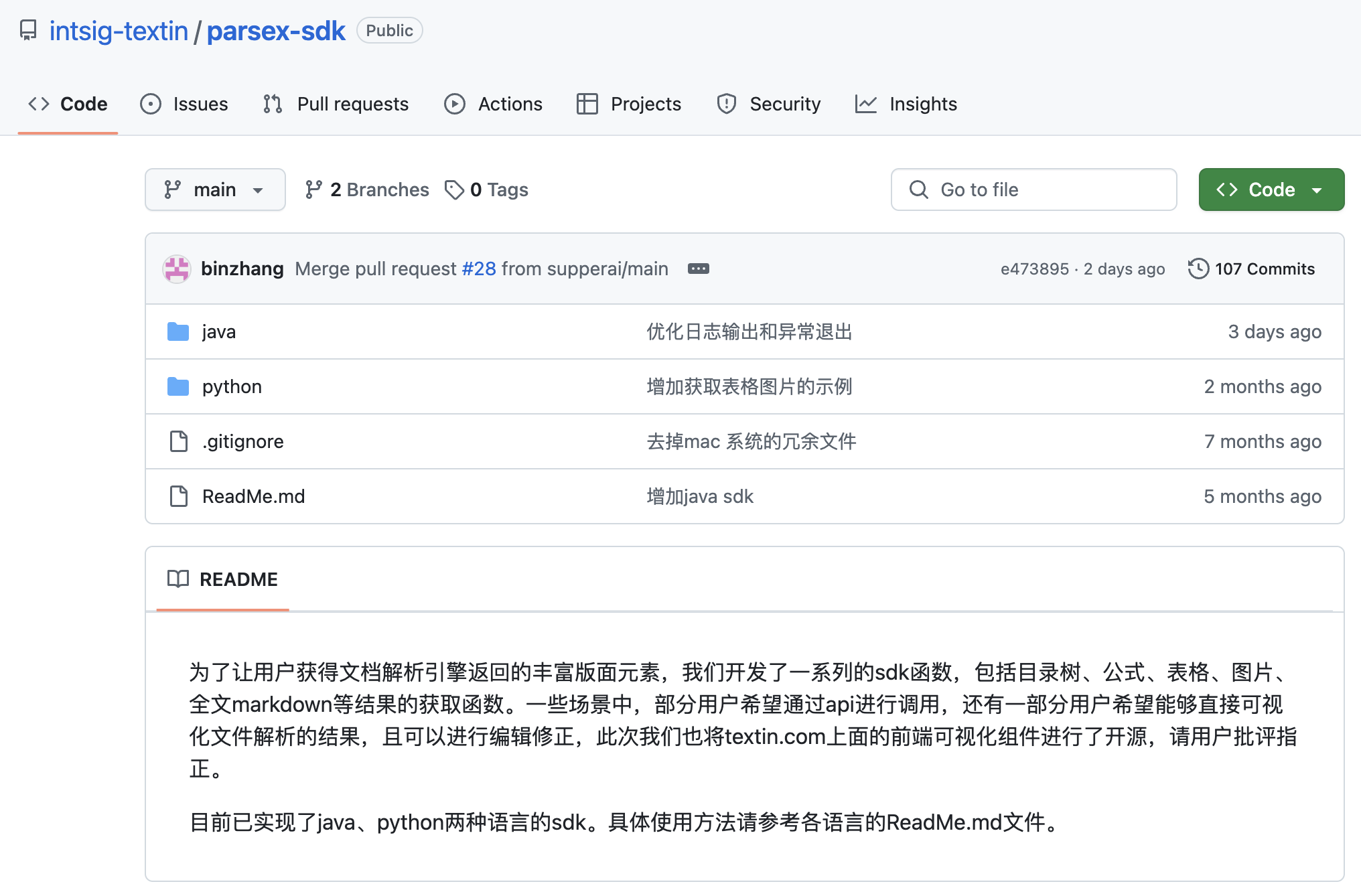Click the python folder icon
The width and height of the screenshot is (1361, 896).
coord(178,386)
